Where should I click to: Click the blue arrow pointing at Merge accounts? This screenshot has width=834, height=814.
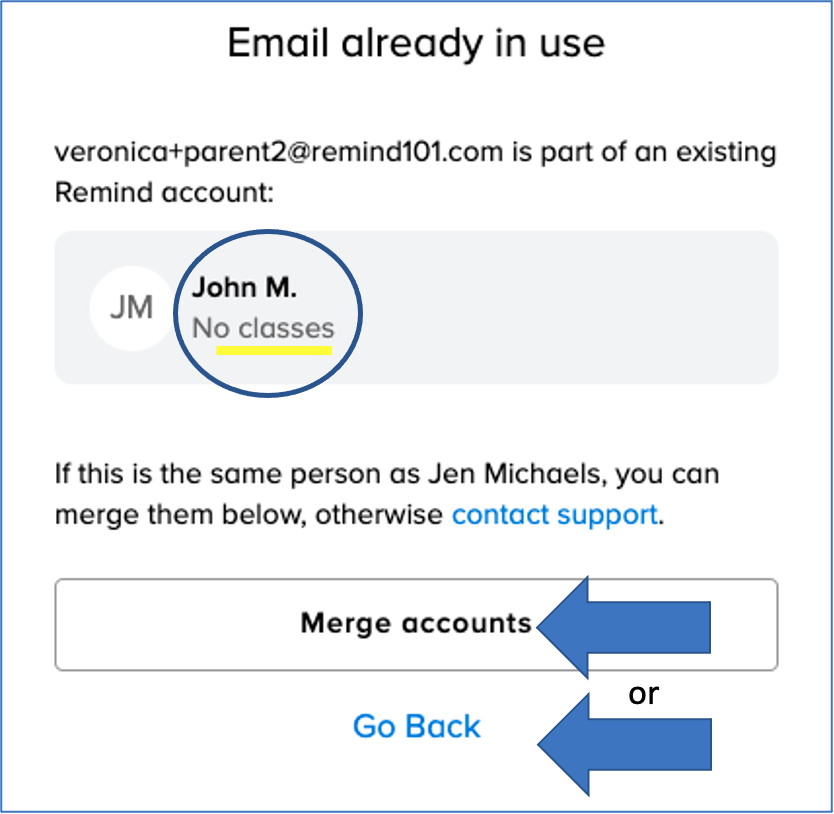click(638, 627)
